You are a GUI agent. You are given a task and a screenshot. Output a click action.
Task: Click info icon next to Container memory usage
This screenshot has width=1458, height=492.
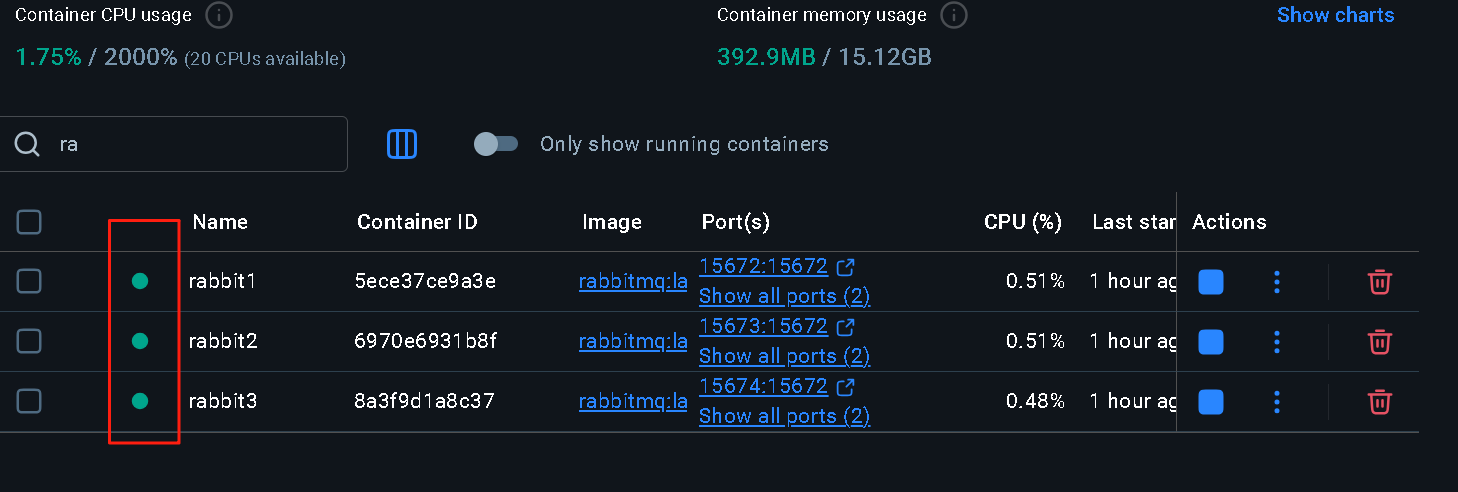[954, 16]
